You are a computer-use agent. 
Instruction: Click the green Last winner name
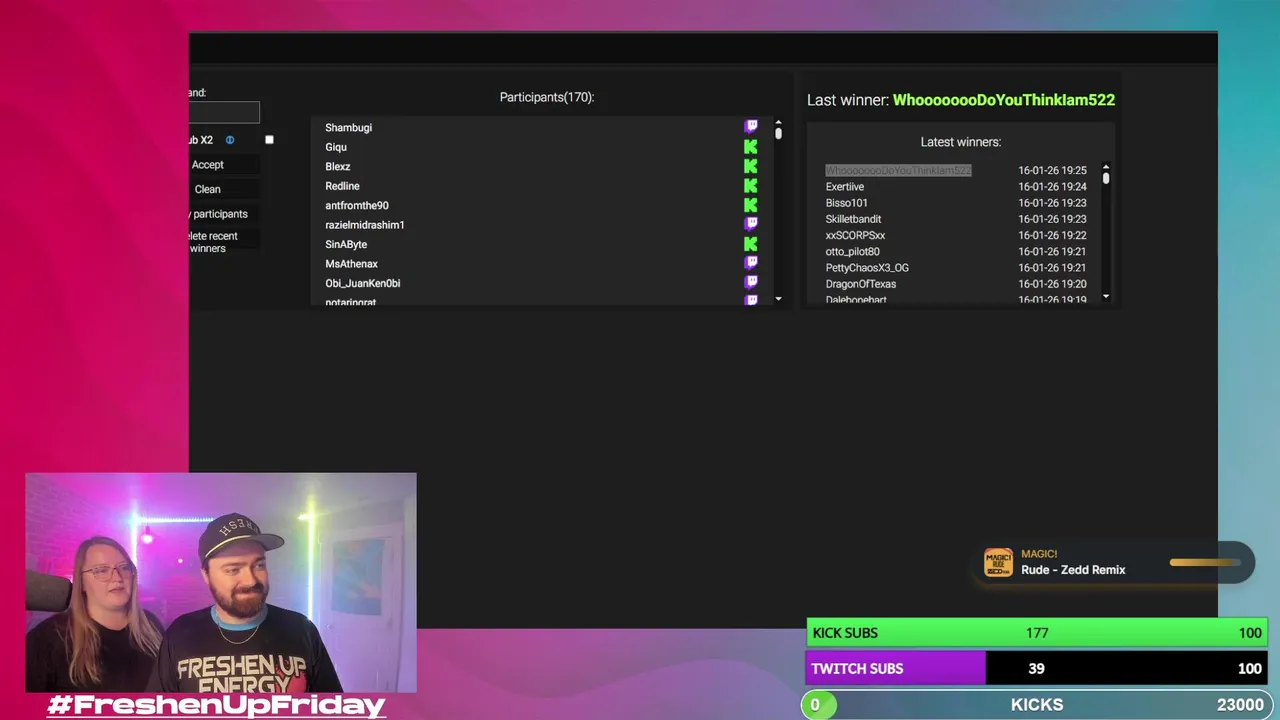coord(1003,100)
